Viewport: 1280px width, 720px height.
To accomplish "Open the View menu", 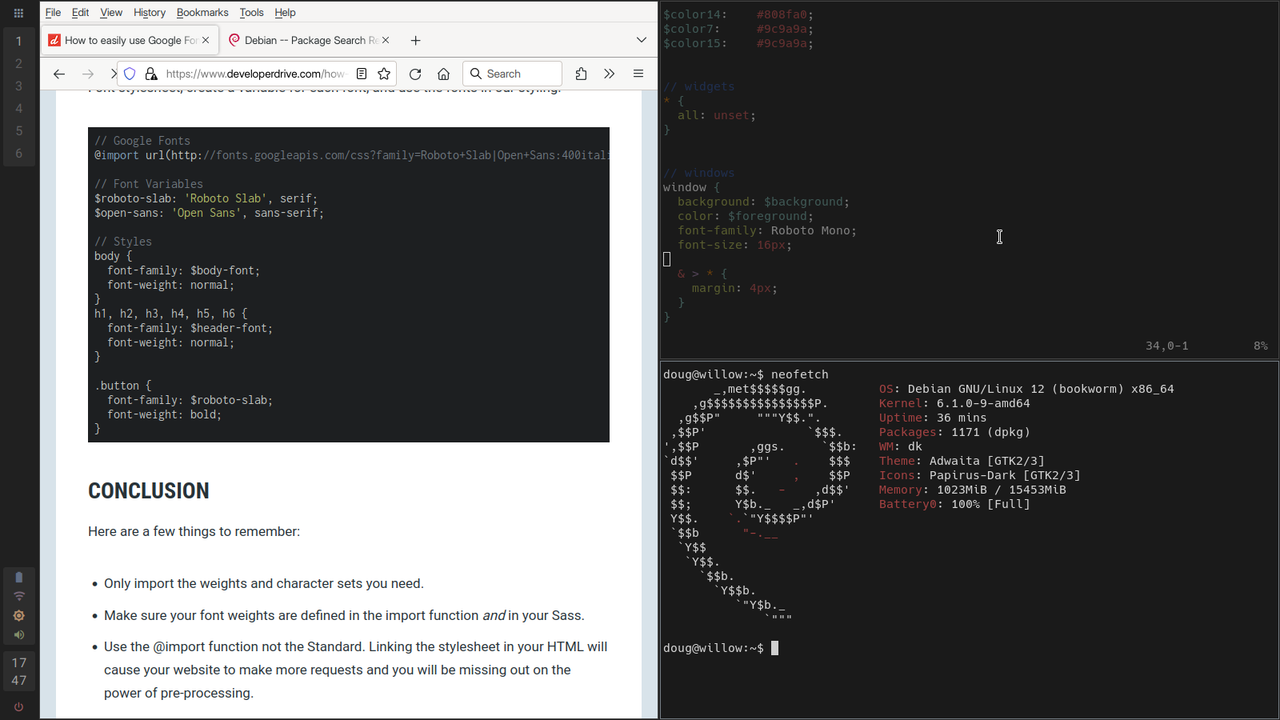I will click(x=111, y=13).
